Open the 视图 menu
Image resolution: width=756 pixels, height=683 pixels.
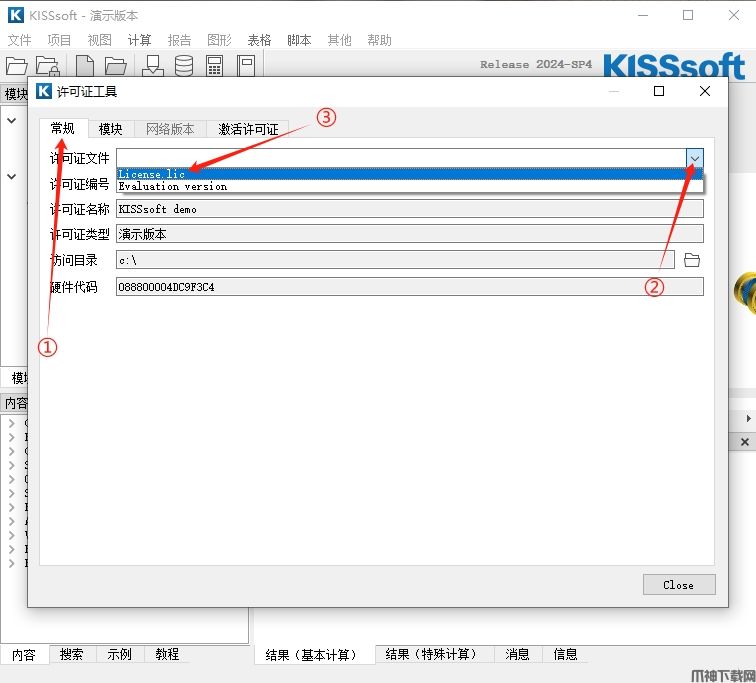99,40
